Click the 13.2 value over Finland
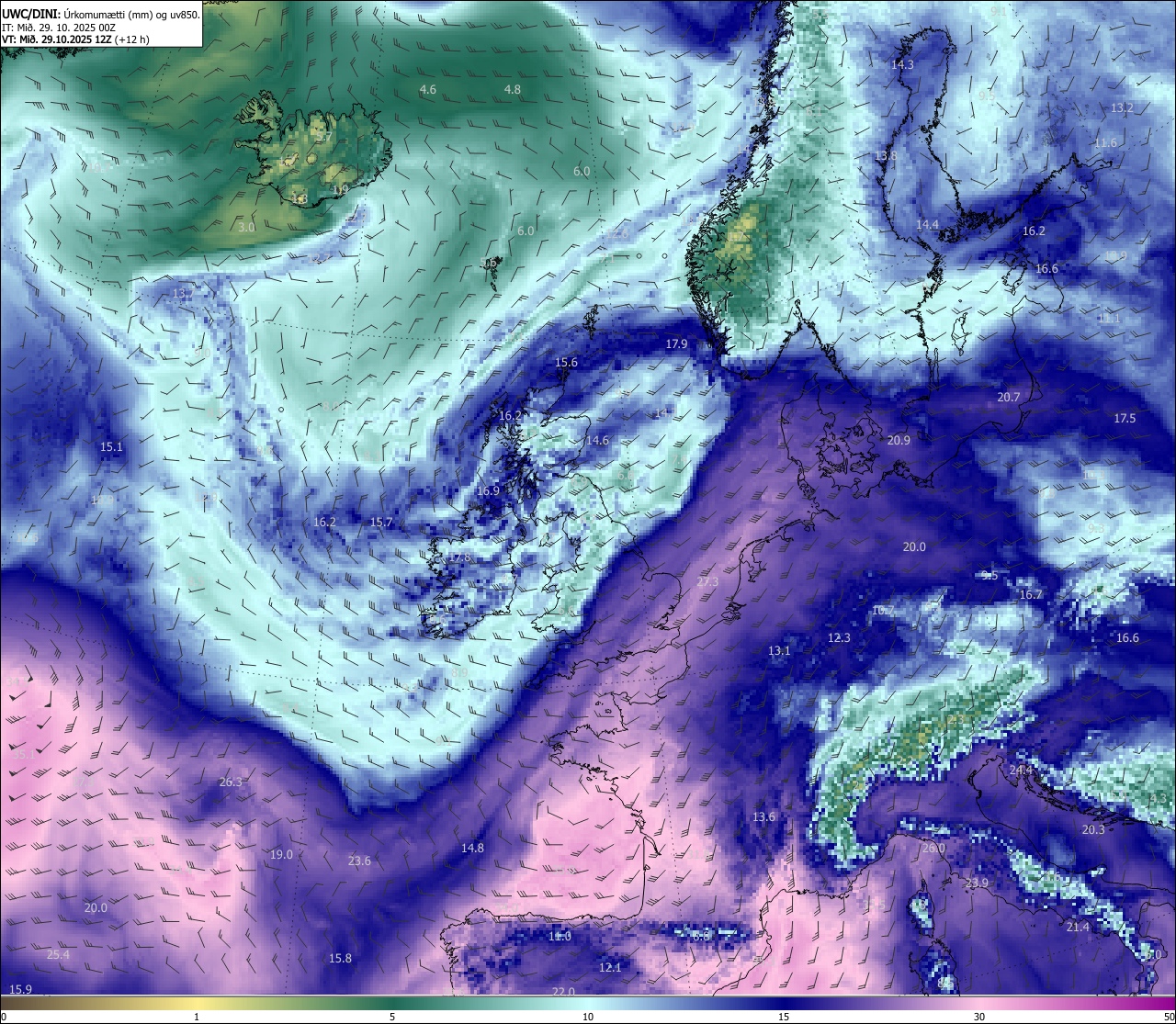 point(1122,107)
